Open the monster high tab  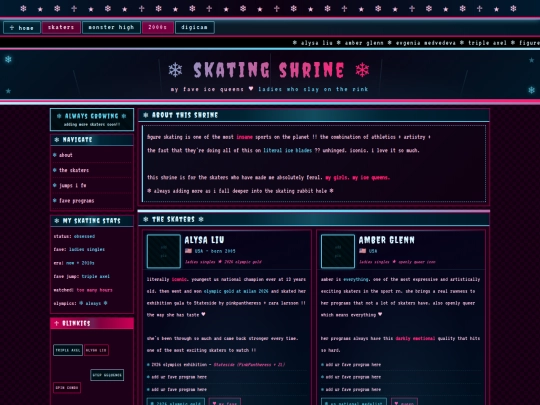click(x=111, y=27)
